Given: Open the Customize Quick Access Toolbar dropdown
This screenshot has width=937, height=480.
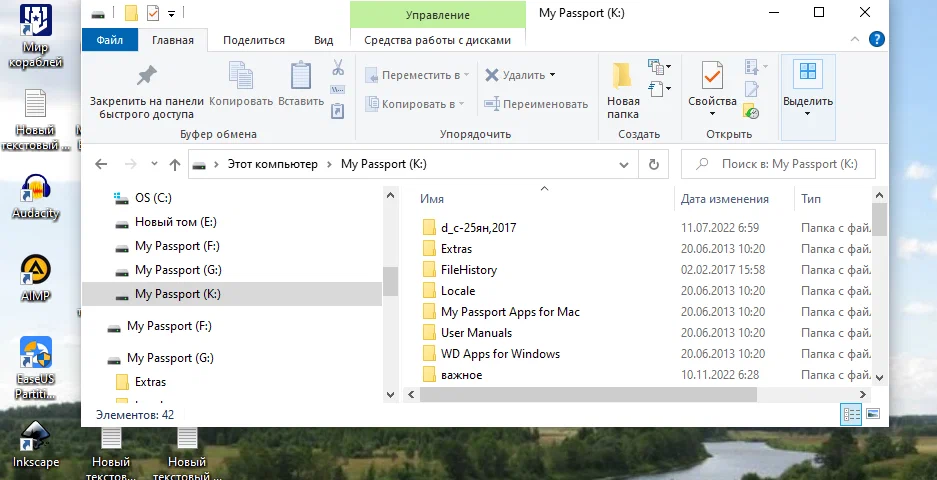Looking at the screenshot, I should [x=172, y=14].
